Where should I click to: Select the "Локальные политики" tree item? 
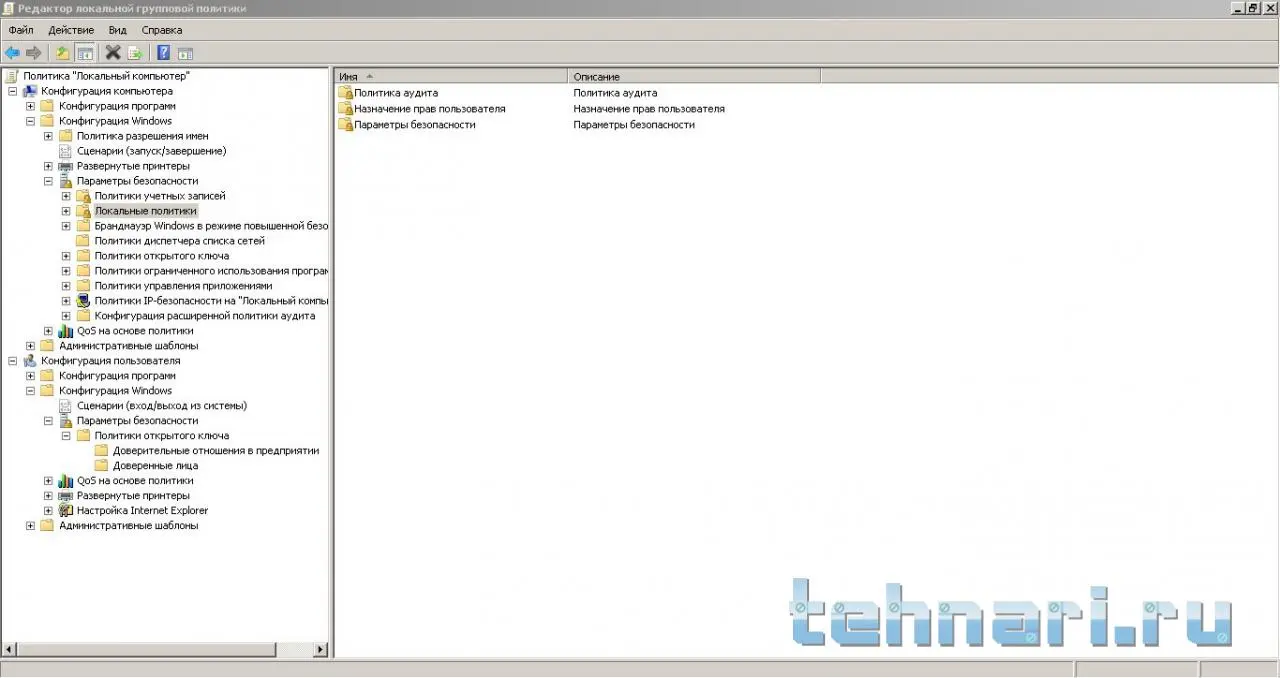146,211
